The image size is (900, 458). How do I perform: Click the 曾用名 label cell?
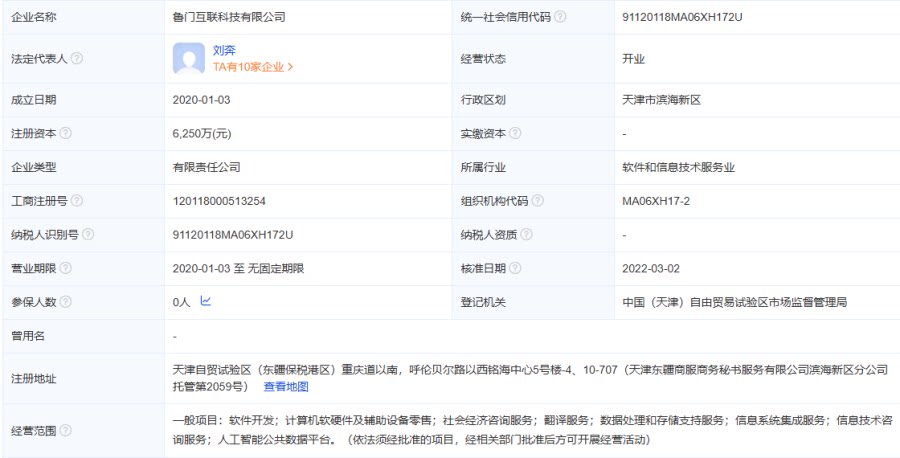pyautogui.click(x=82, y=336)
